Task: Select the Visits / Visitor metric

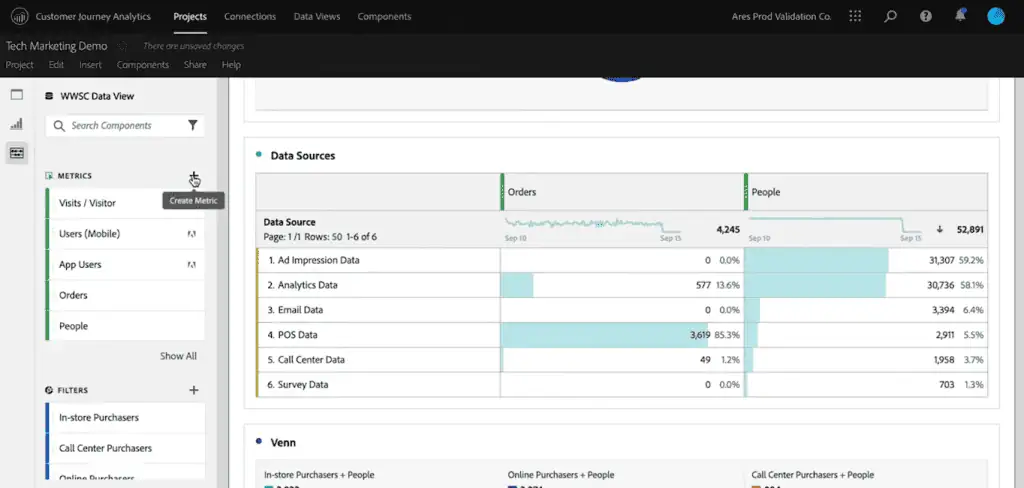Action: coord(125,203)
